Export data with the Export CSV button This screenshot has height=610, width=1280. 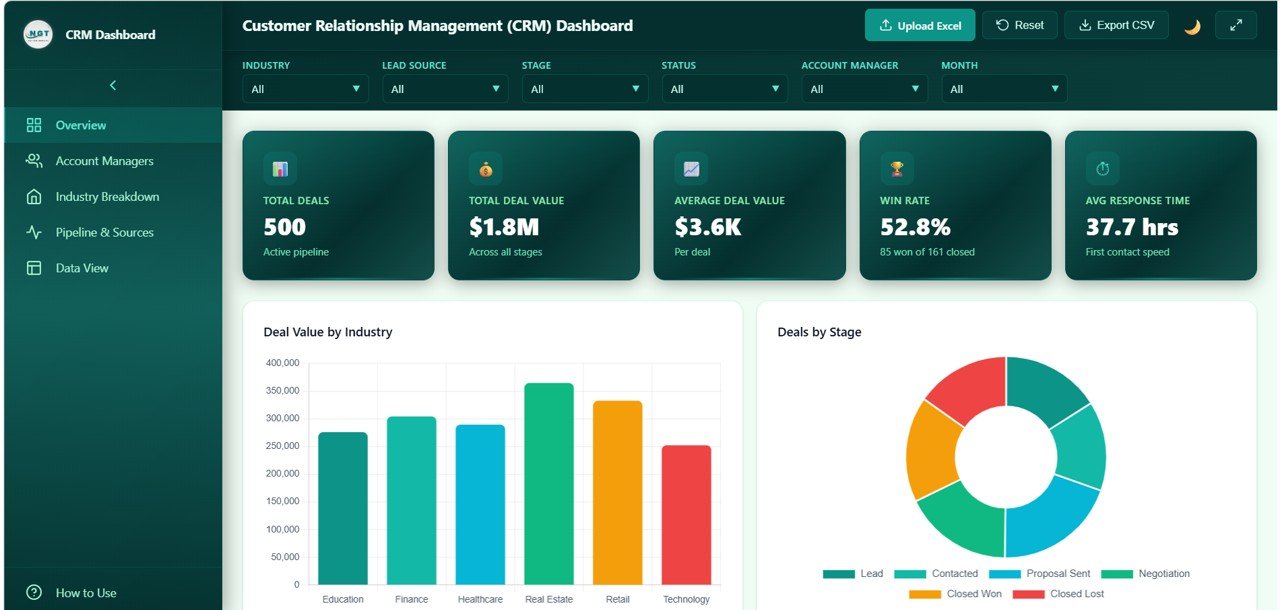[1116, 25]
